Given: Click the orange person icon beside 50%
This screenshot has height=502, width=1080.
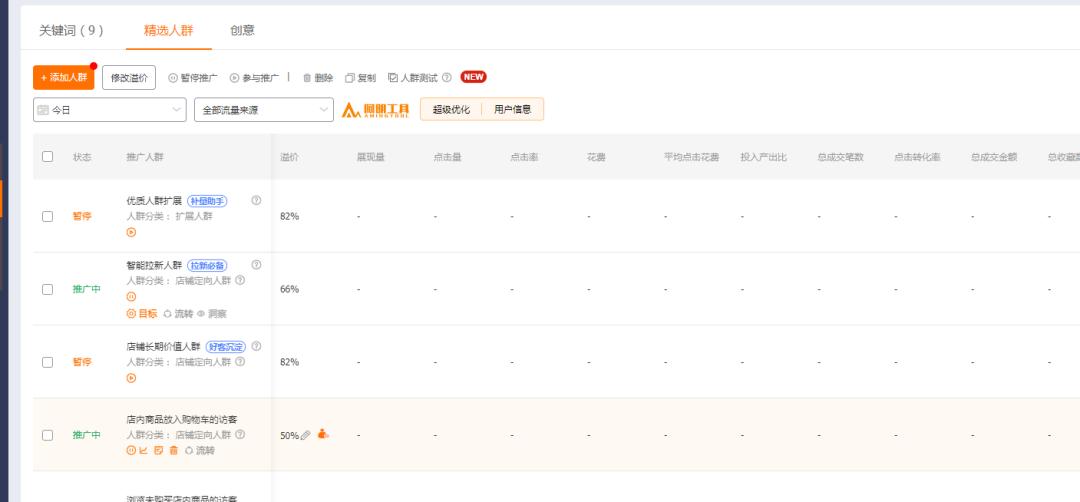Looking at the screenshot, I should [x=323, y=434].
